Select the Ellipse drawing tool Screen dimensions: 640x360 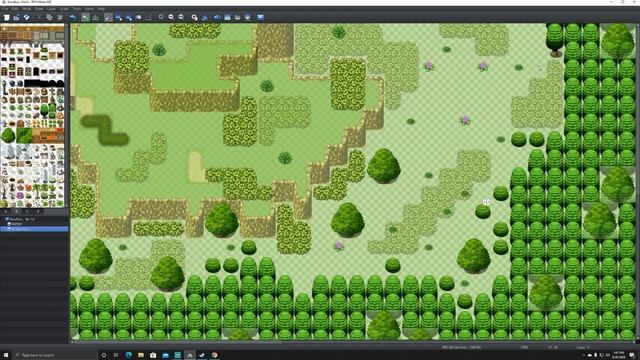click(x=129, y=17)
